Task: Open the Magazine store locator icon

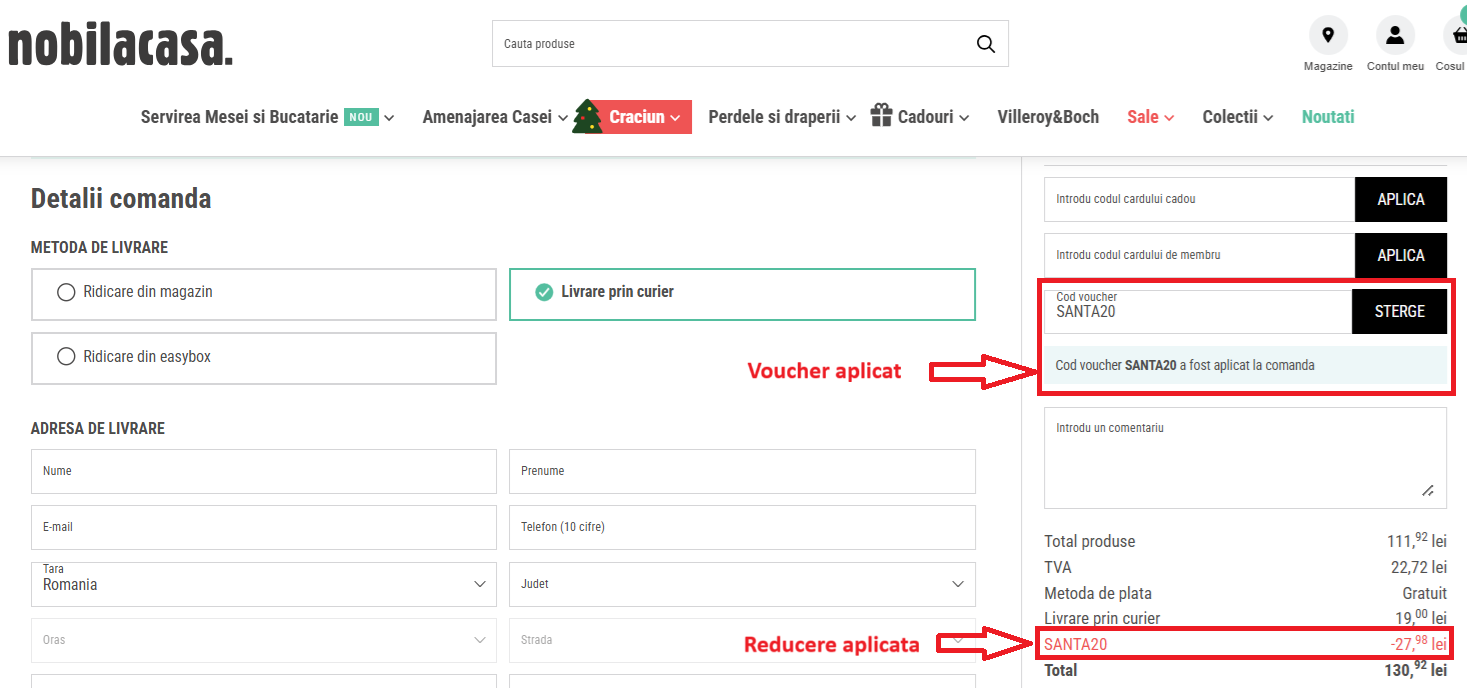Action: pyautogui.click(x=1328, y=36)
